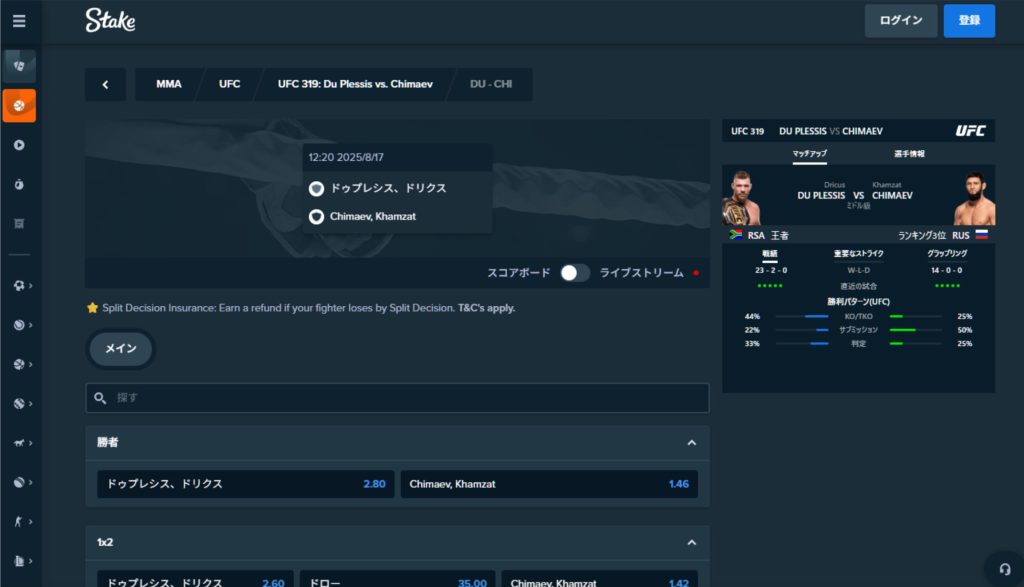The width and height of the screenshot is (1024, 587).
Task: Bet on ドゥプレシス、ドリクス at 2.80
Action: [246, 484]
